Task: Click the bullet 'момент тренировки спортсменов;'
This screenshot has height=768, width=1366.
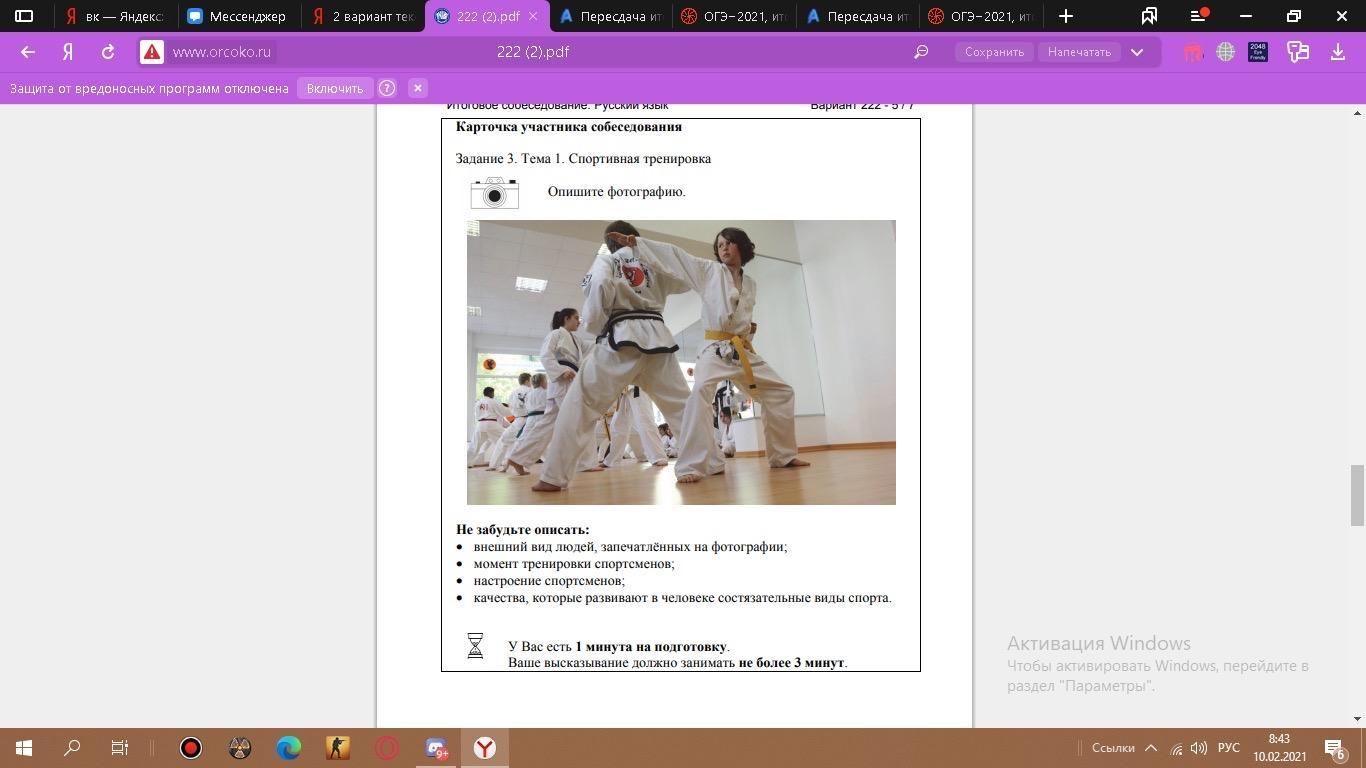Action: pos(574,564)
